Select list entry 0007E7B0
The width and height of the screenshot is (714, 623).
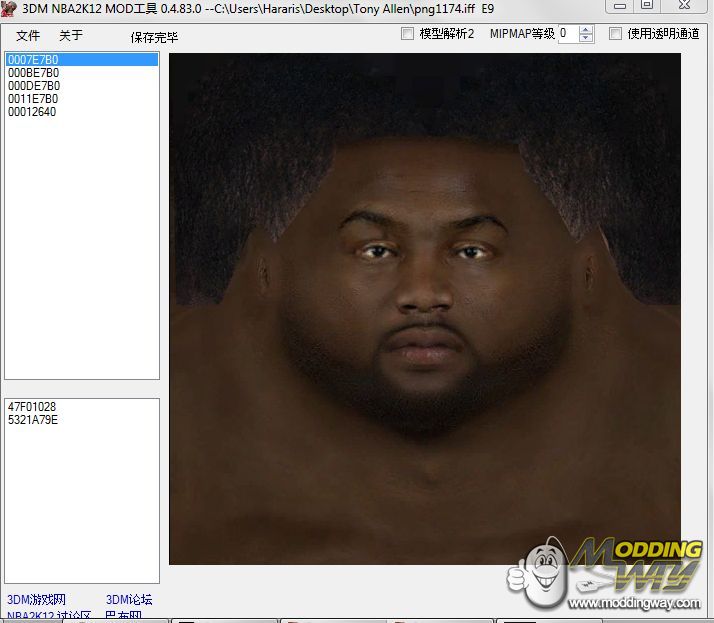tap(33, 60)
